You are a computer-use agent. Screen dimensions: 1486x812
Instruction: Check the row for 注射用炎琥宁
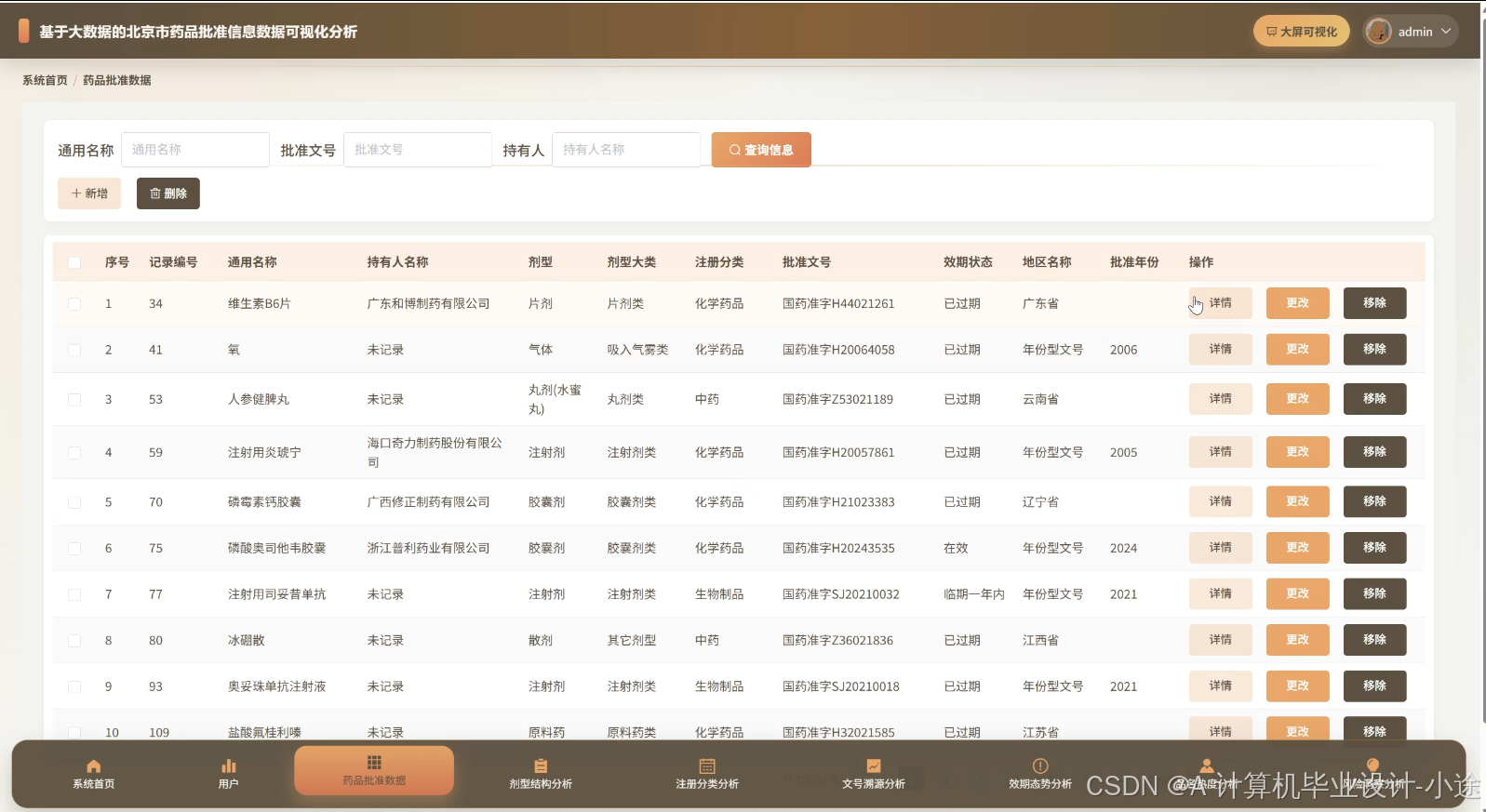[74, 453]
